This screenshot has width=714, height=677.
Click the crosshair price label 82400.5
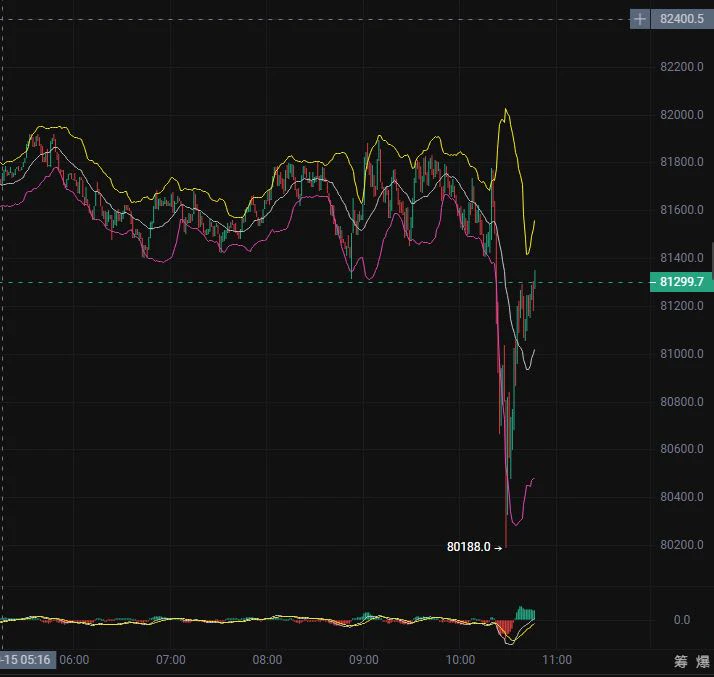click(x=682, y=19)
